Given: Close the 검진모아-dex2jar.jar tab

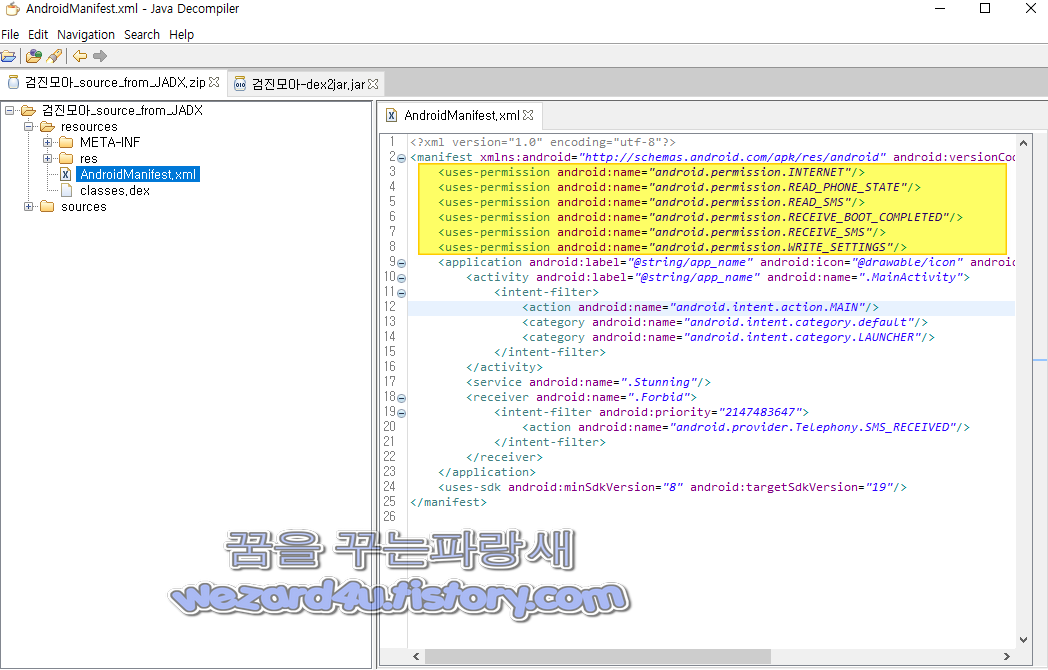Looking at the screenshot, I should 371,84.
